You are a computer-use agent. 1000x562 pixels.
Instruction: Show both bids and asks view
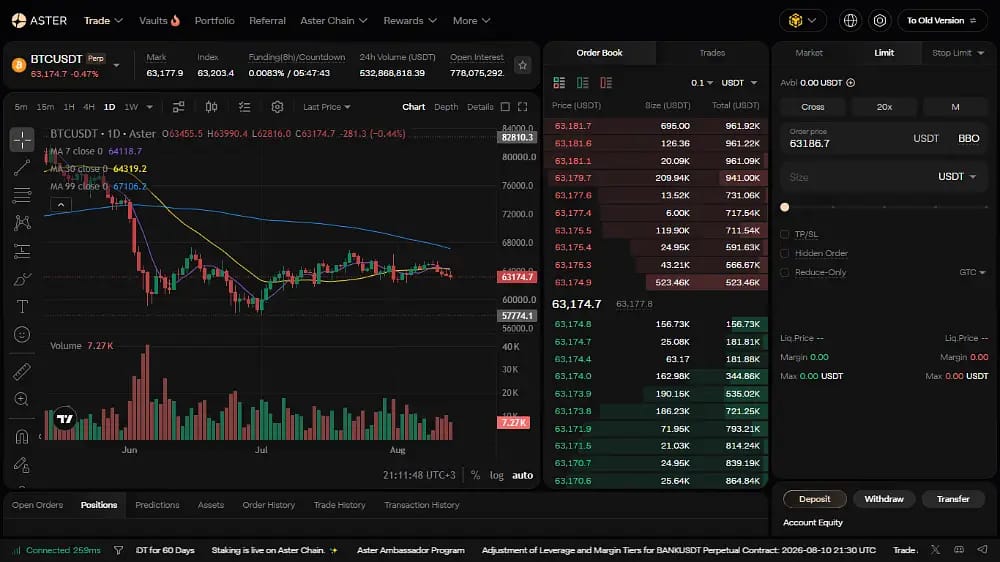tap(559, 82)
